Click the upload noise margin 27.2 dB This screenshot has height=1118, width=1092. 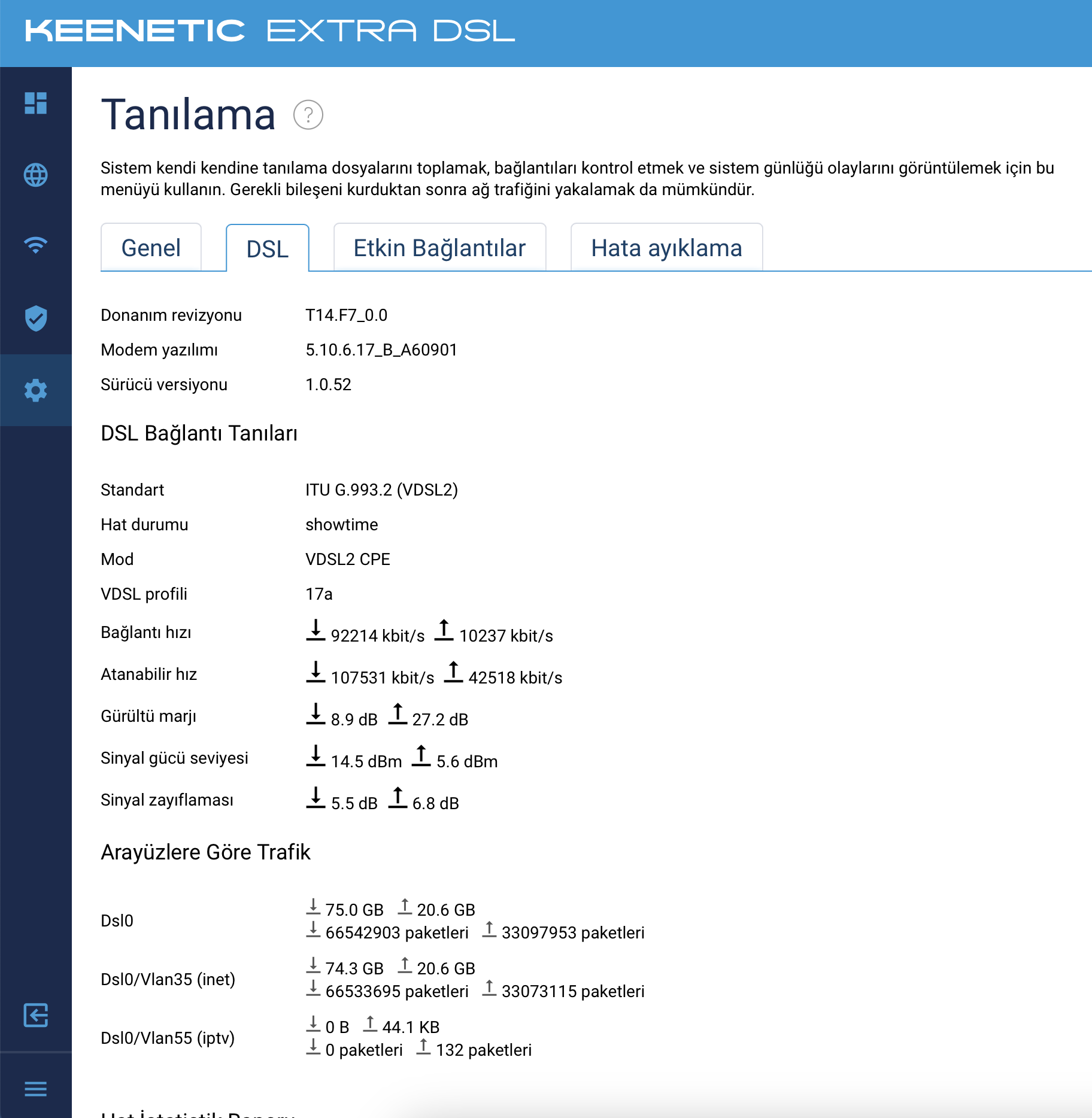440,719
